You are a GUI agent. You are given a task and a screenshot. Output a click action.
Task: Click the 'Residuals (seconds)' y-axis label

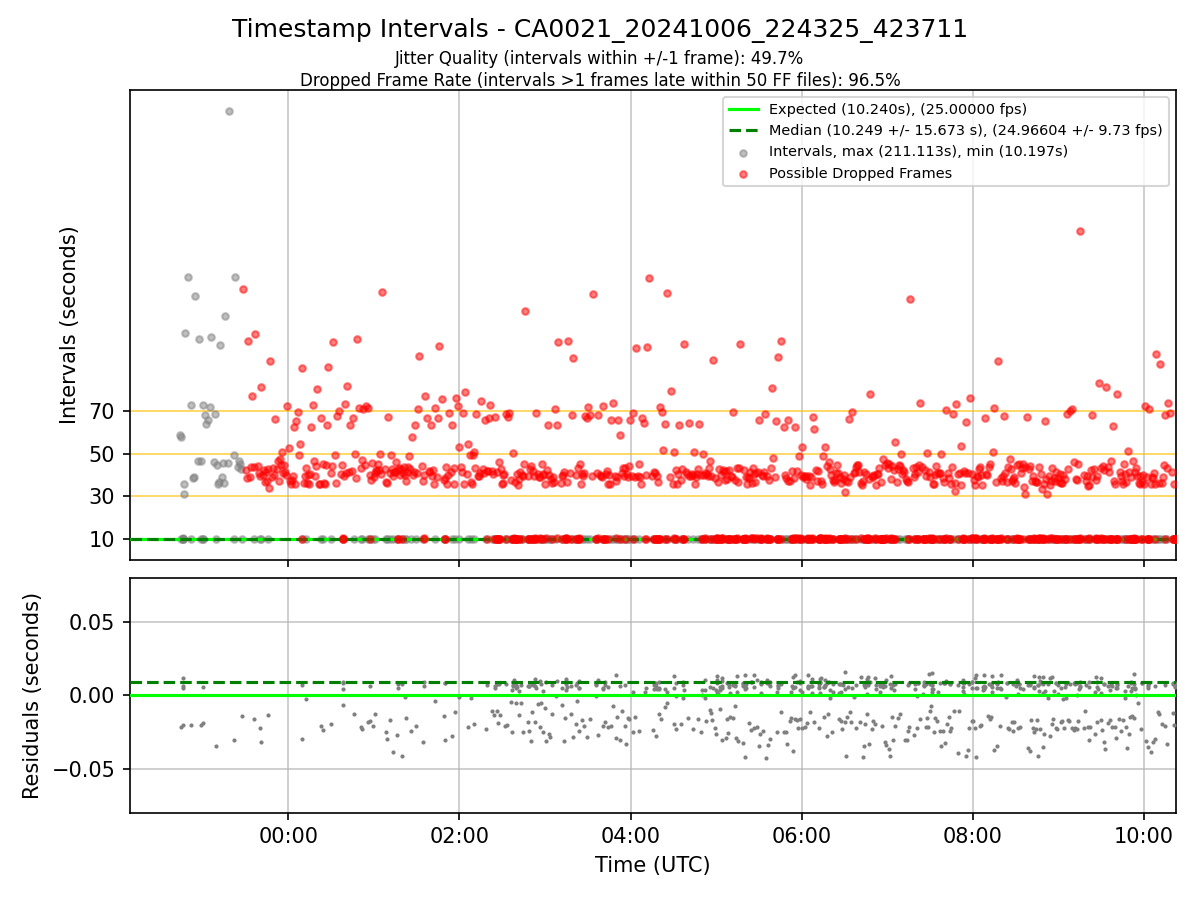[32, 696]
